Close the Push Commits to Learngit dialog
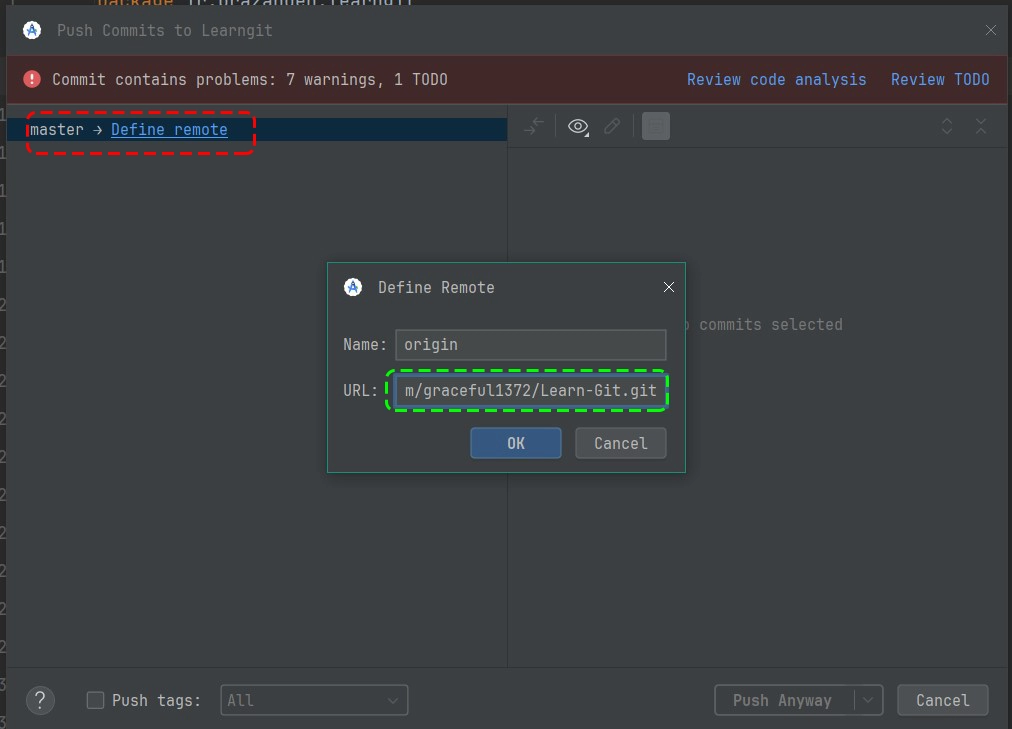 (x=991, y=30)
